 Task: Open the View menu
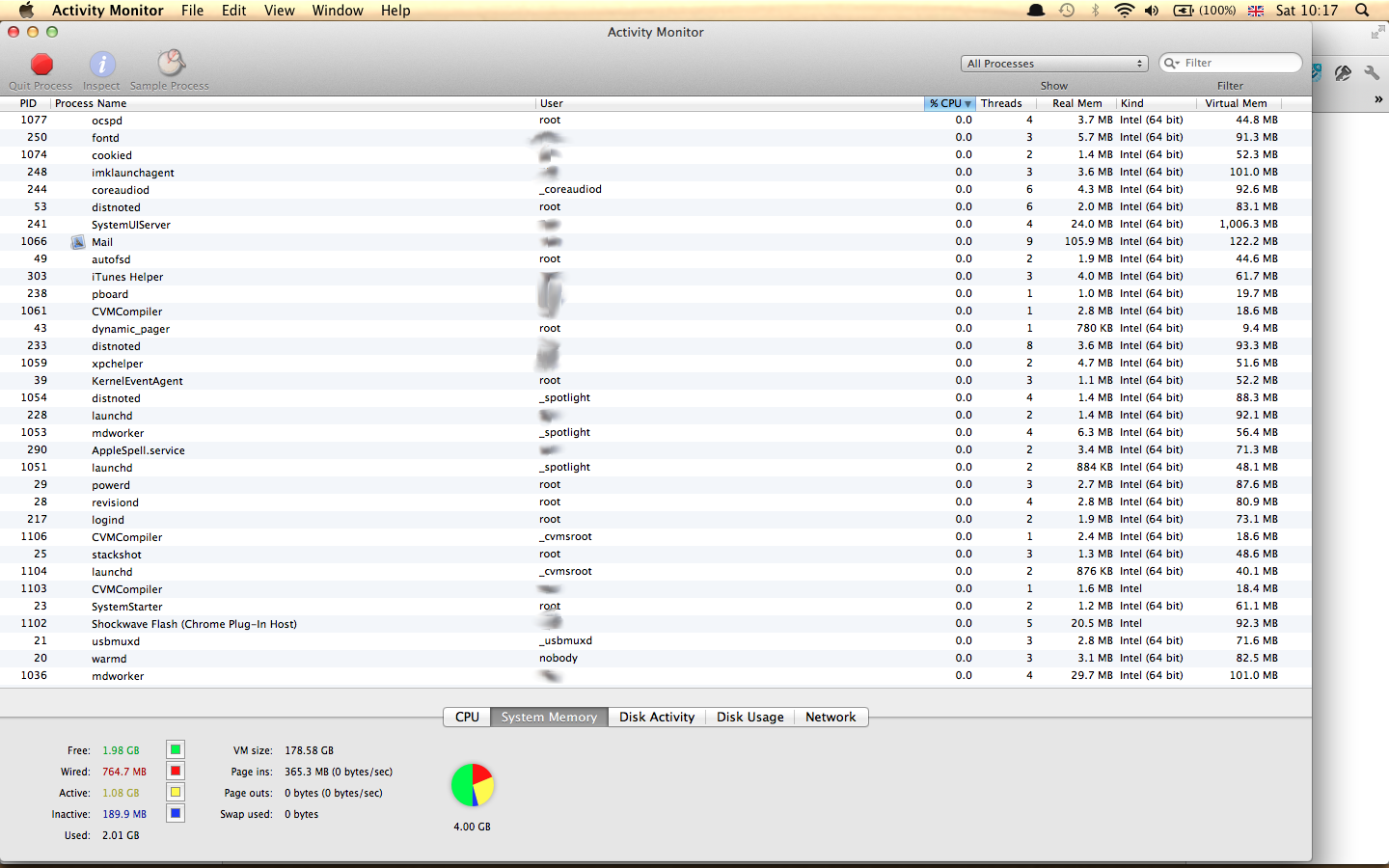[279, 10]
